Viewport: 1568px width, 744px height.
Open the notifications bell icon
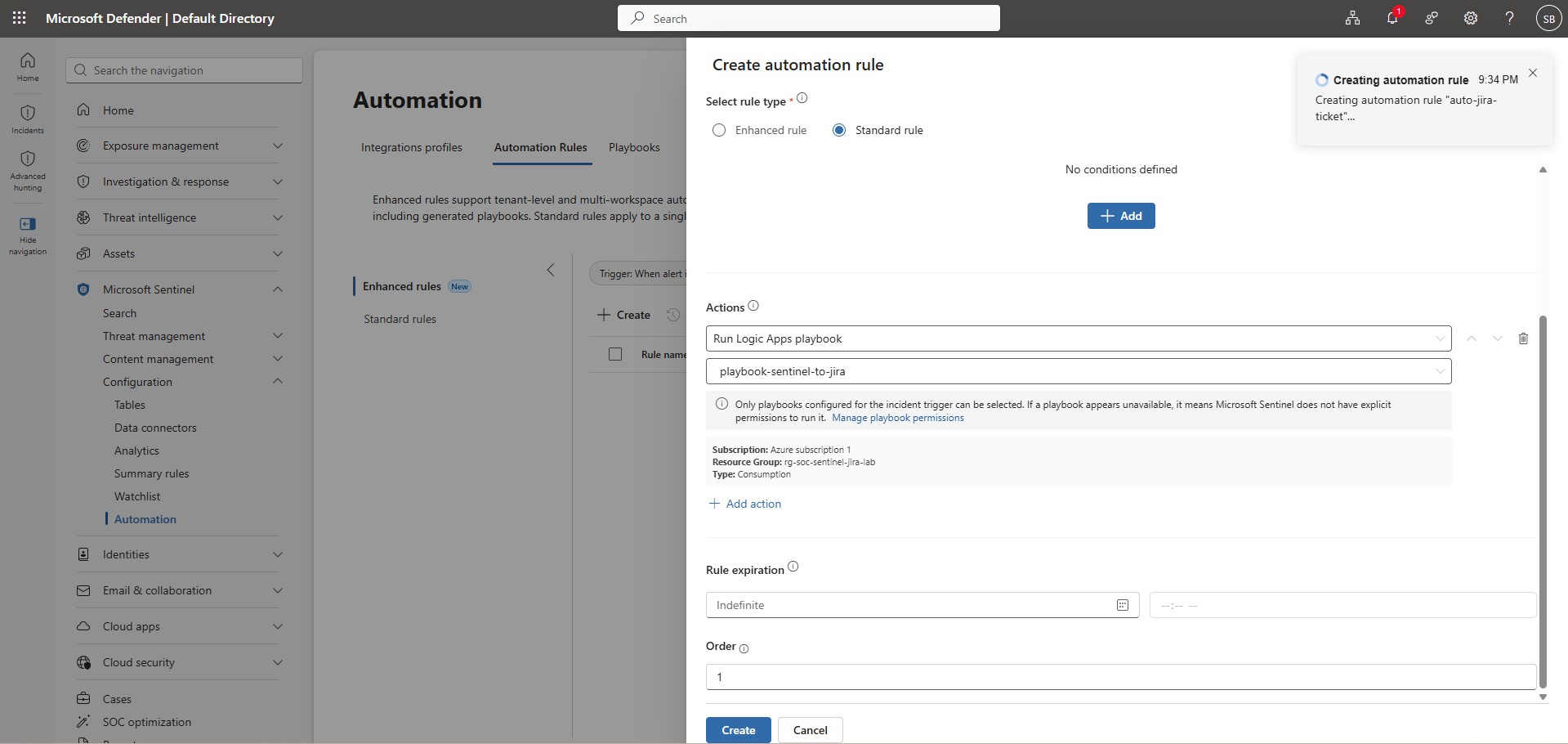tap(1393, 18)
